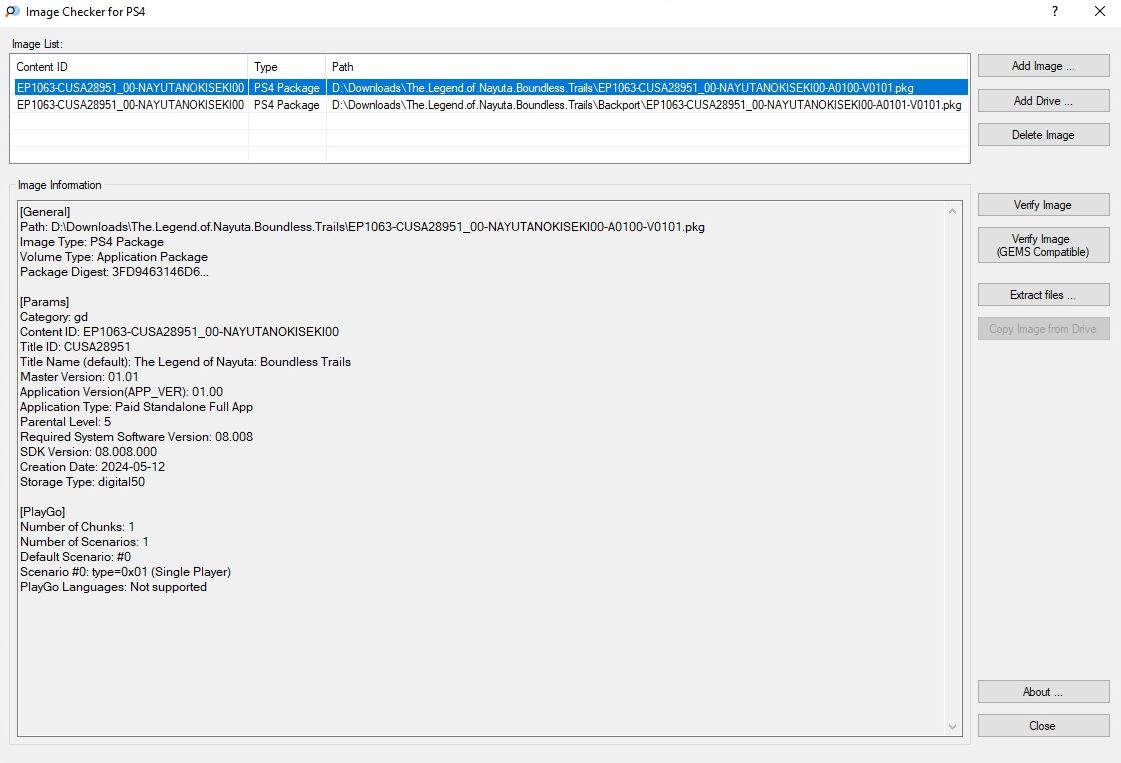Click the Number of Scenarios: 1 line
The image size is (1121, 763).
click(x=84, y=542)
